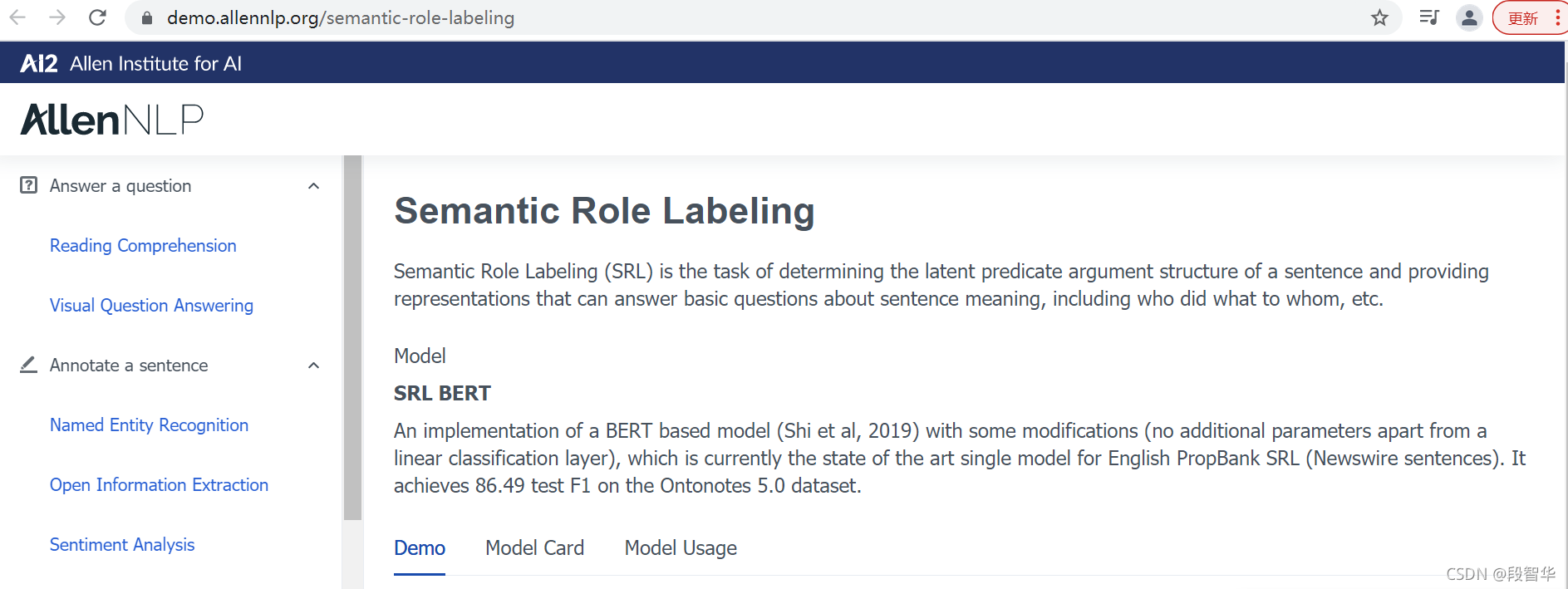Open Reading Comprehension demo link

coord(143,246)
